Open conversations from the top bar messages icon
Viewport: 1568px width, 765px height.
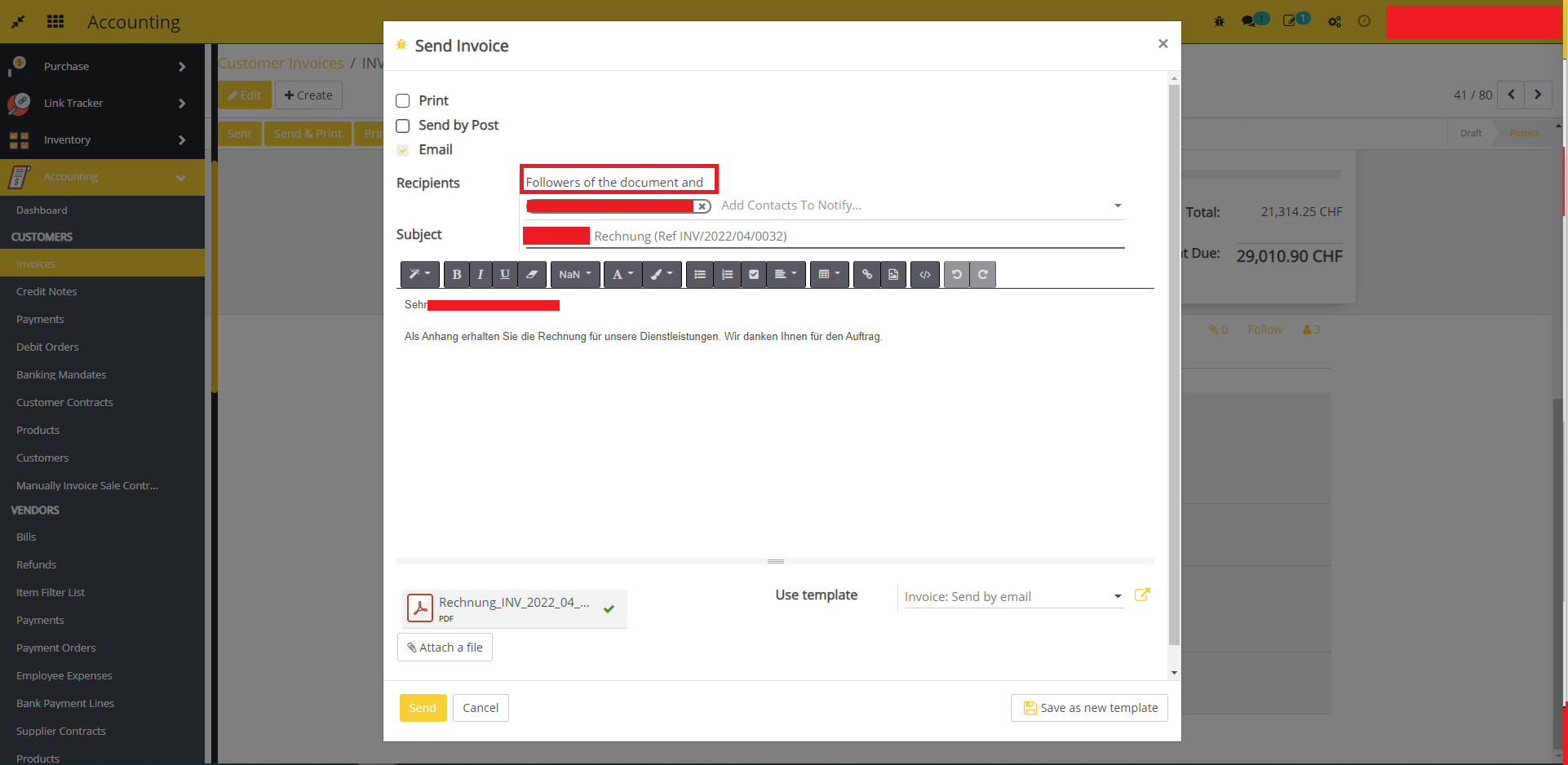(1251, 21)
